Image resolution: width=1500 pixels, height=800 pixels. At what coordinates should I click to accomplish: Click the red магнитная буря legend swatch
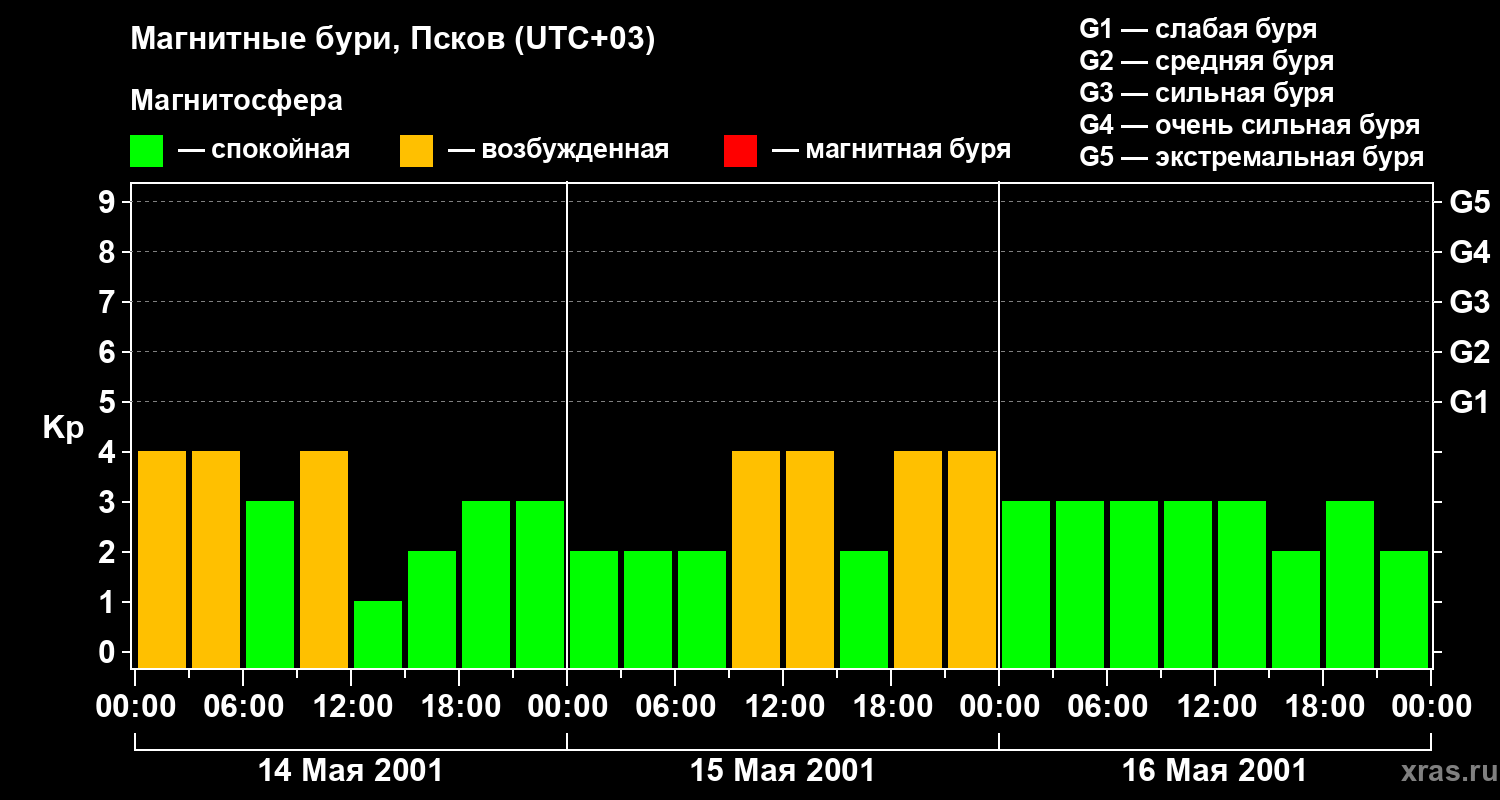[x=740, y=151]
